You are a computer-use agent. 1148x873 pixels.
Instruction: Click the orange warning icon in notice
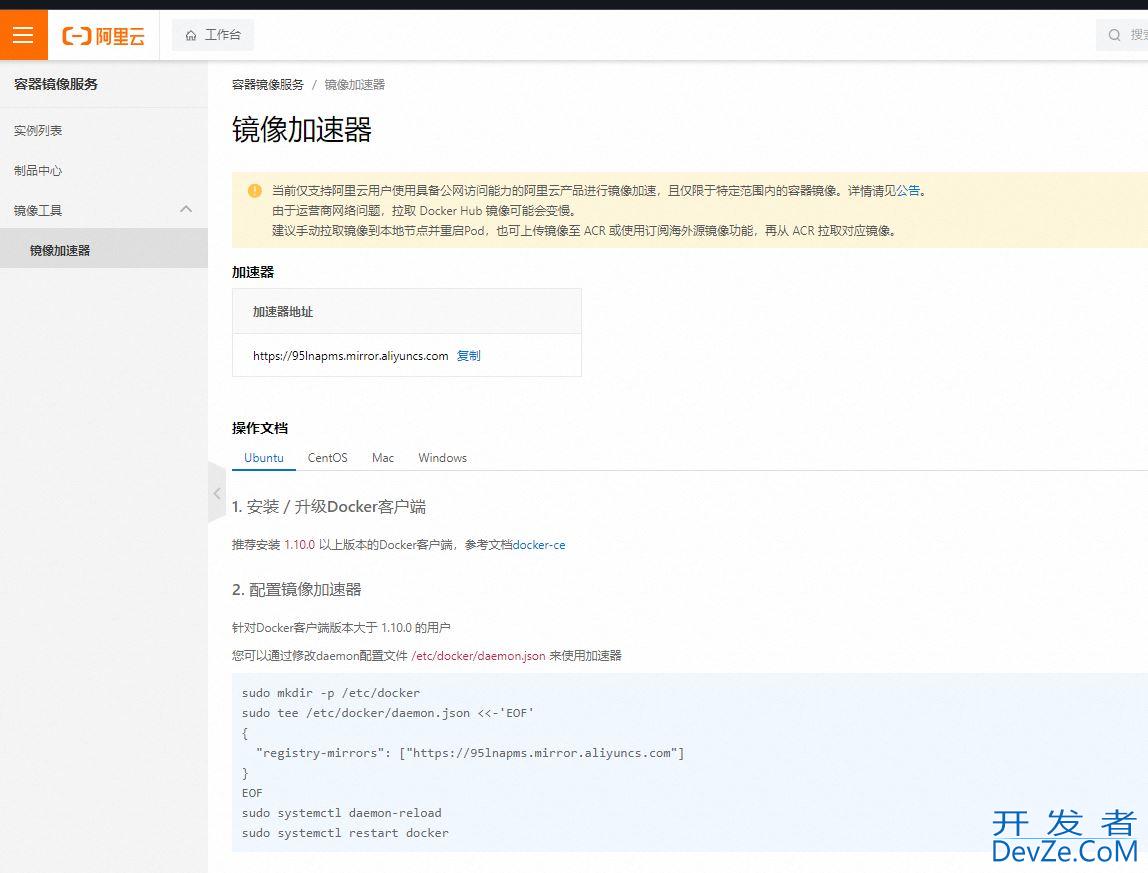point(255,190)
